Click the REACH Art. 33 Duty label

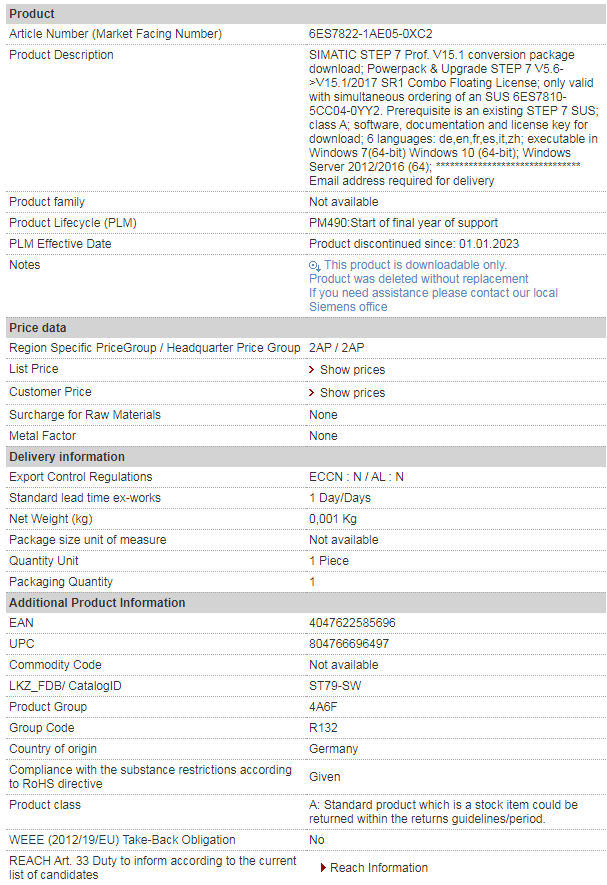[152, 868]
